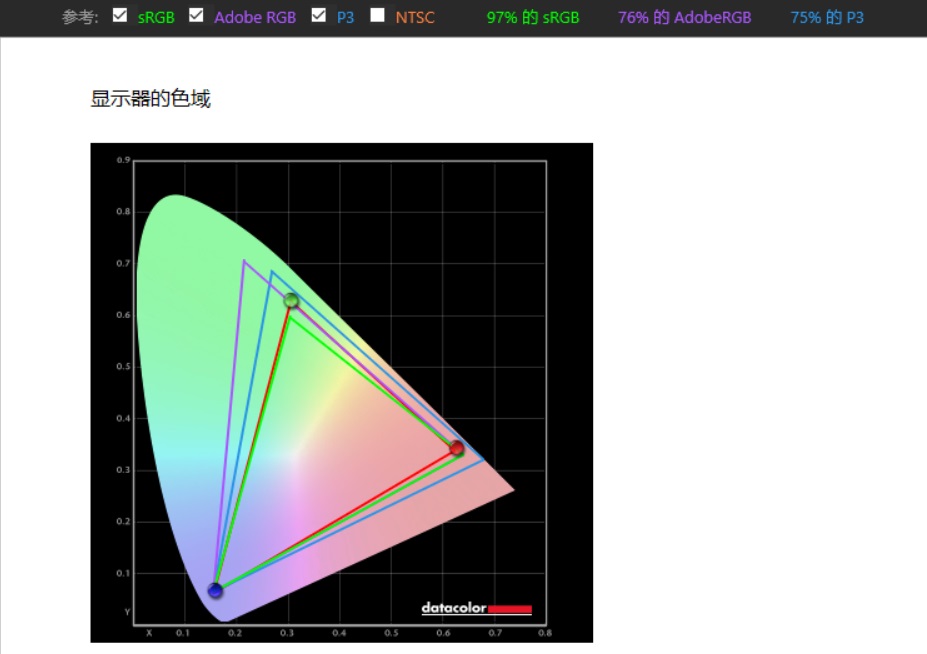
Task: Disable the P3 reference checkbox
Action: [x=319, y=15]
